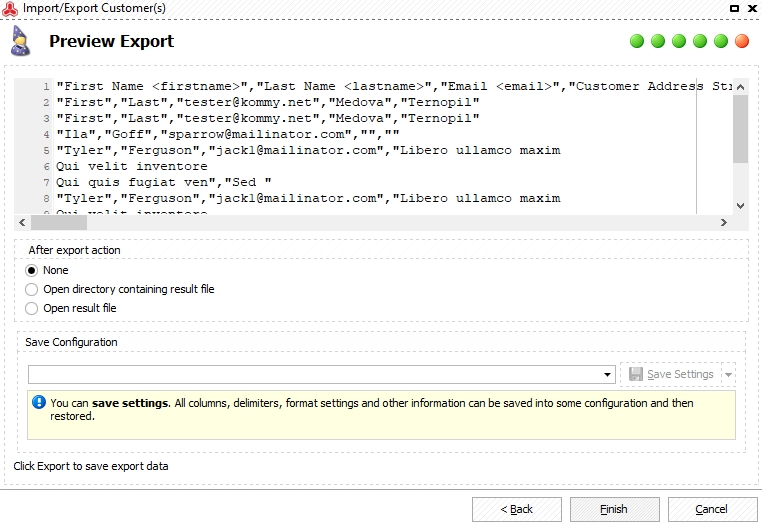Viewport: 762px width, 529px height.
Task: Click the Save Settings button
Action: pos(671,375)
